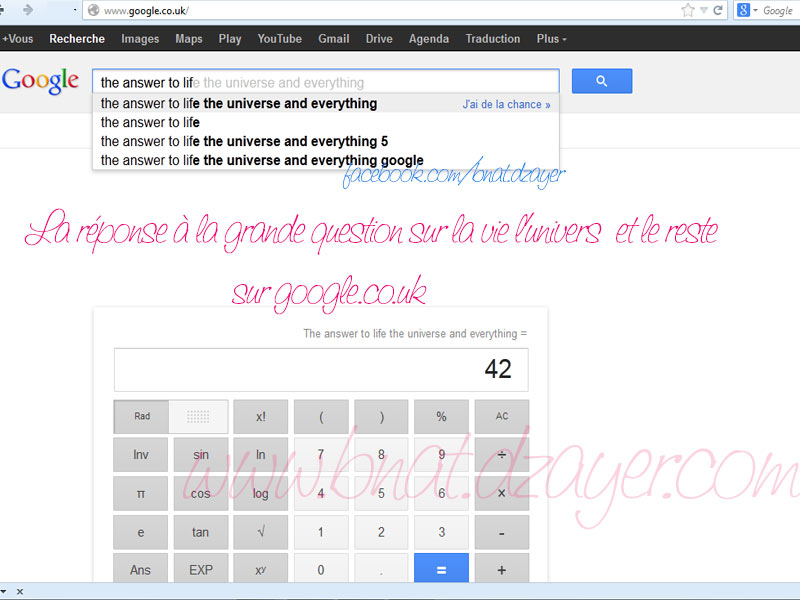Image resolution: width=800 pixels, height=600 pixels.
Task: Click the factorial x! key
Action: [261, 416]
